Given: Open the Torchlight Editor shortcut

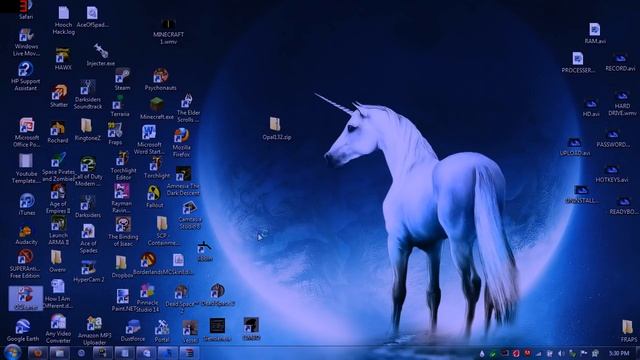Looking at the screenshot, I should pyautogui.click(x=123, y=165).
